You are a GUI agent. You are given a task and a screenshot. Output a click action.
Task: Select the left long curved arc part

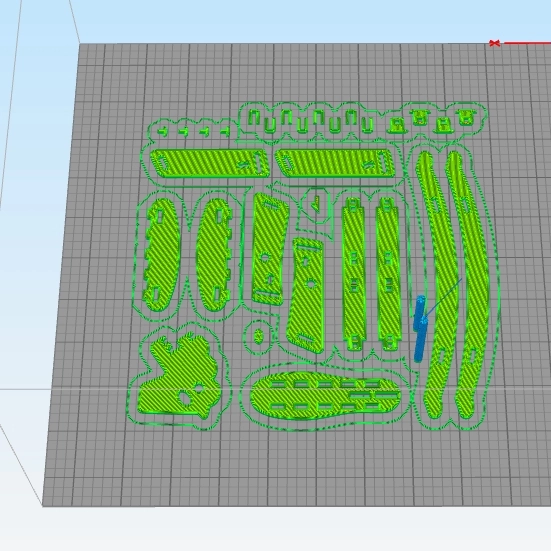pyautogui.click(x=437, y=285)
